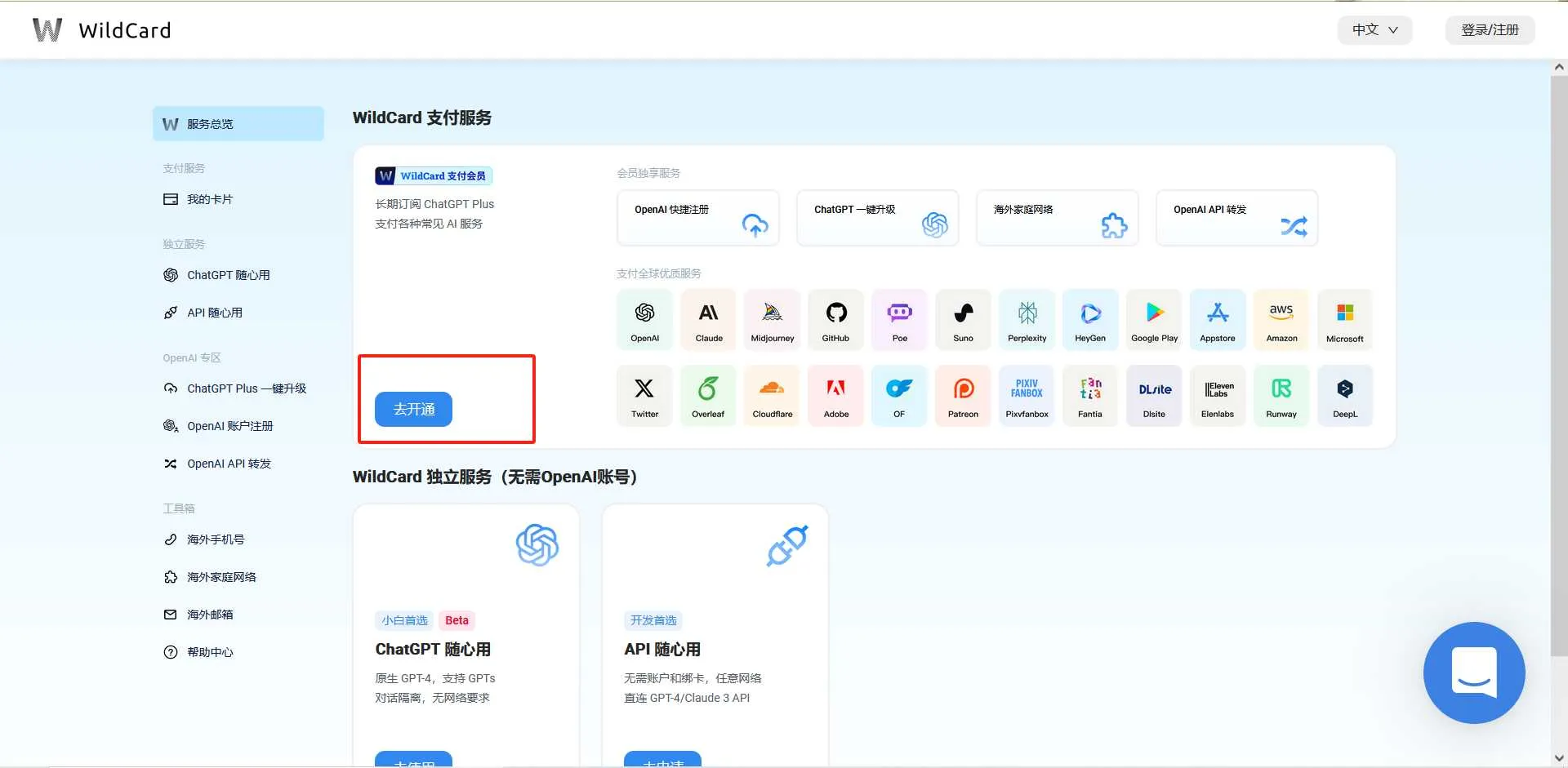
Task: Select the Elenlabs service icon
Action: tap(1218, 396)
